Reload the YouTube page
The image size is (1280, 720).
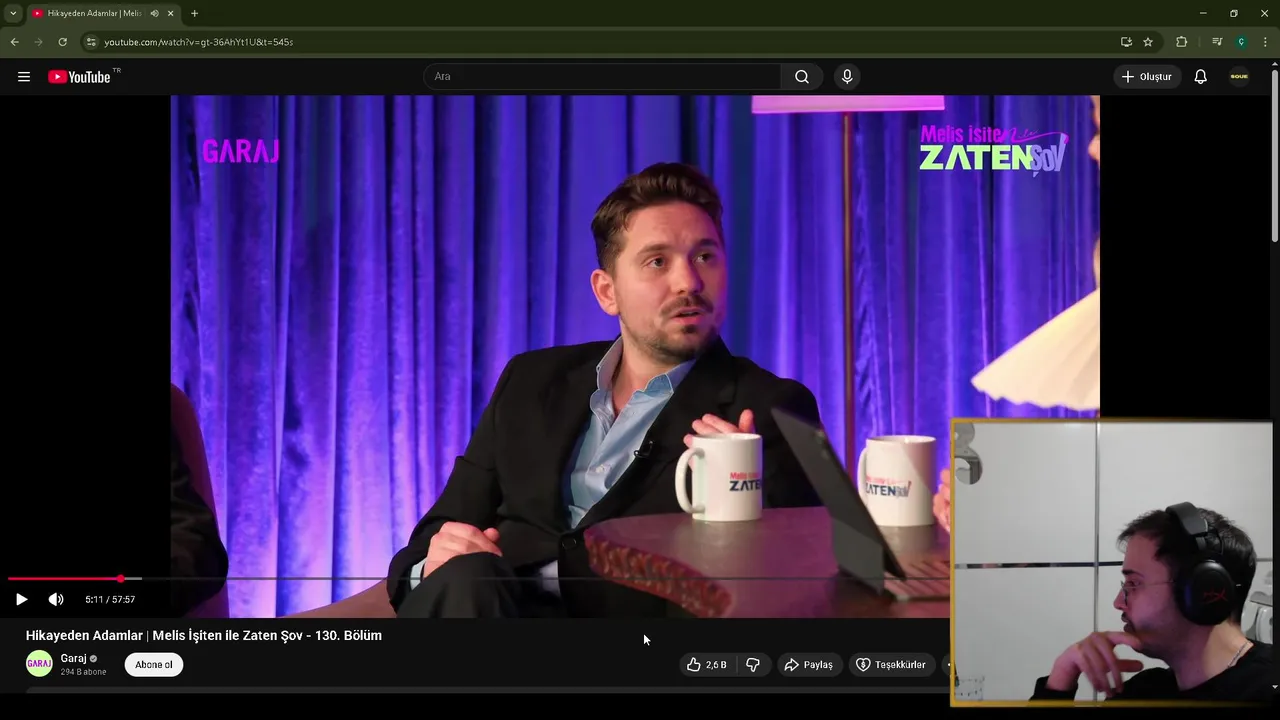[x=62, y=42]
